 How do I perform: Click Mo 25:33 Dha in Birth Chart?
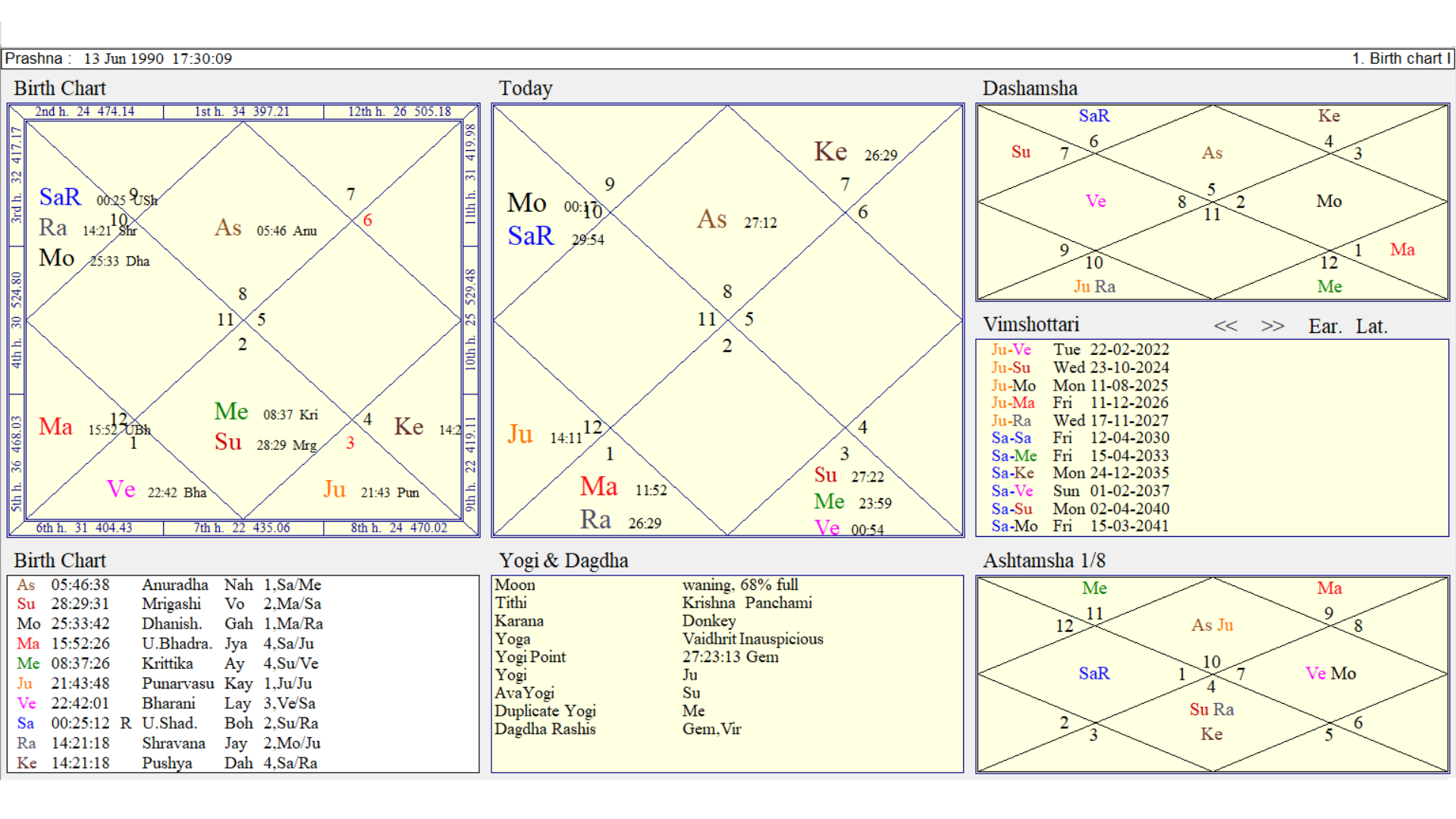tap(95, 259)
